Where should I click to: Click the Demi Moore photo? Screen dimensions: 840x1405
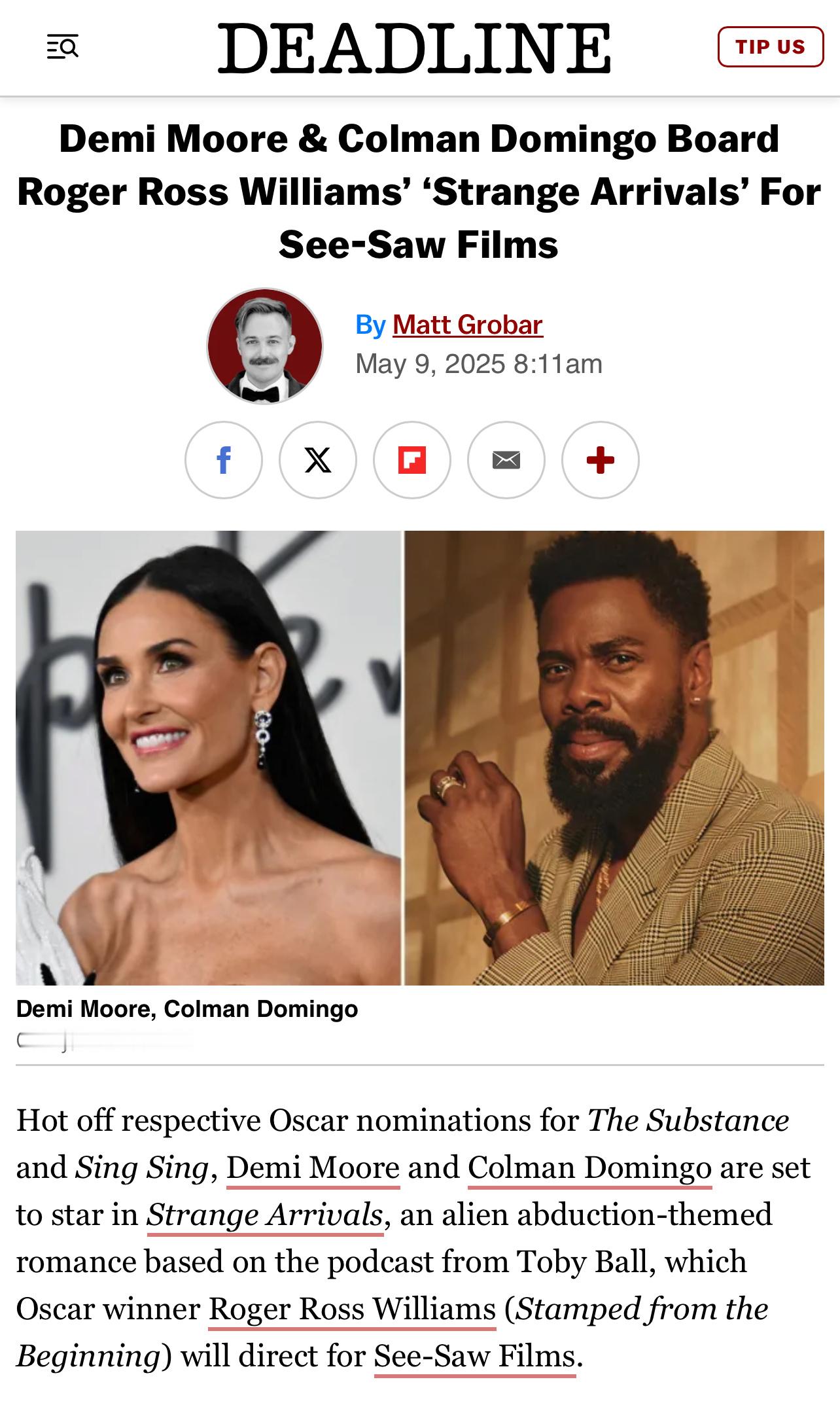tap(208, 758)
